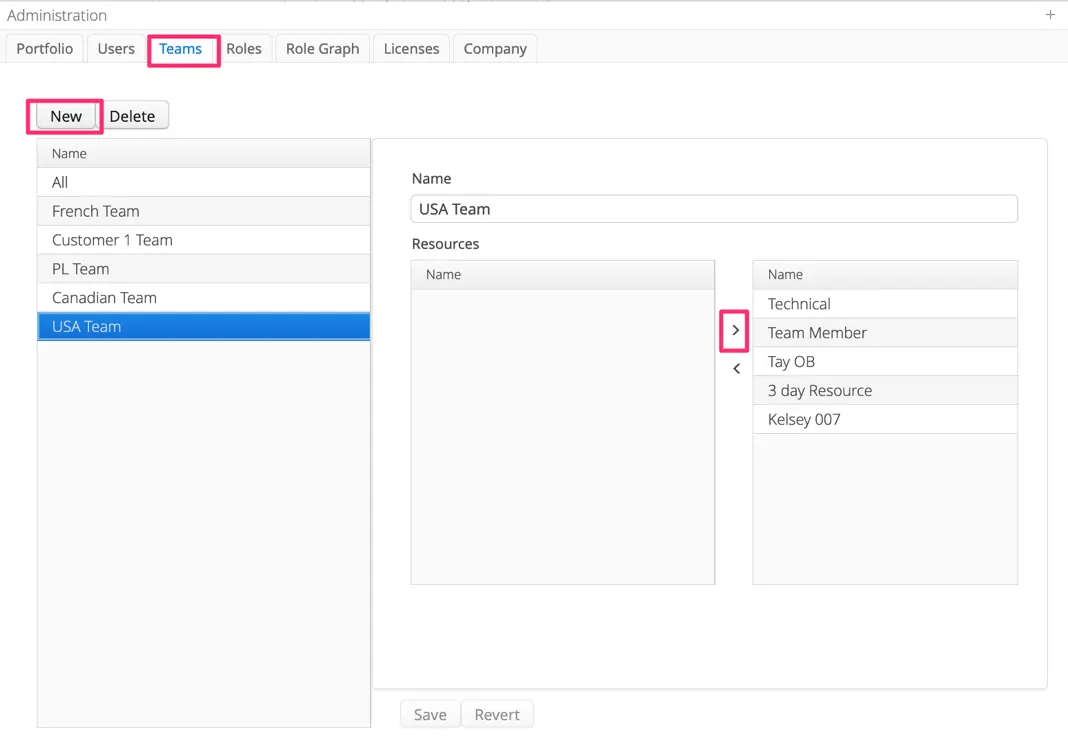Pick the 3 day Resource row
The width and height of the screenshot is (1068, 741).
885,390
